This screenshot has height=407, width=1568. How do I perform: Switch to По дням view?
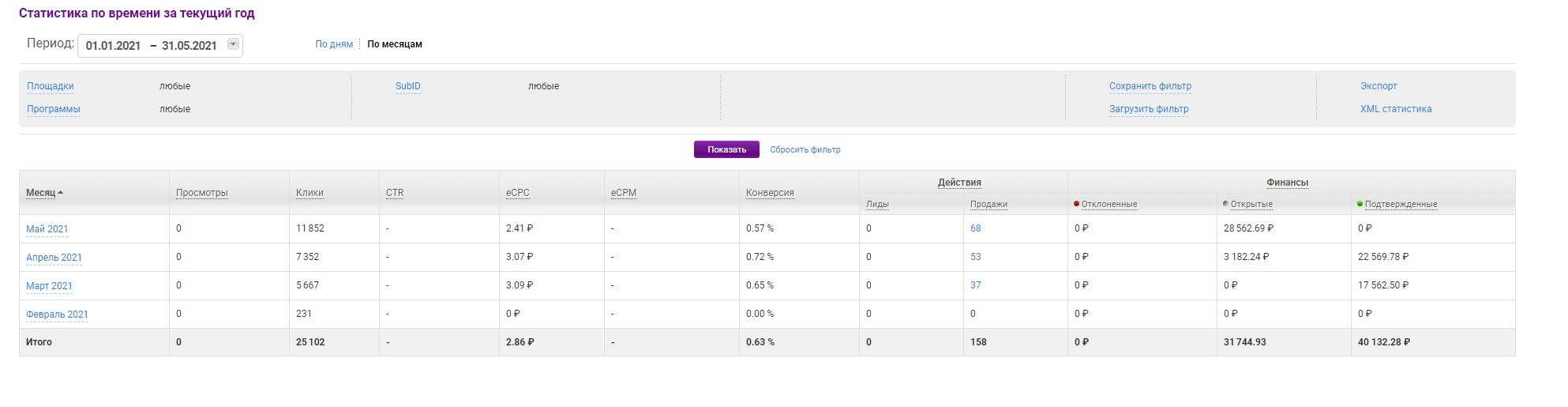[x=334, y=44]
